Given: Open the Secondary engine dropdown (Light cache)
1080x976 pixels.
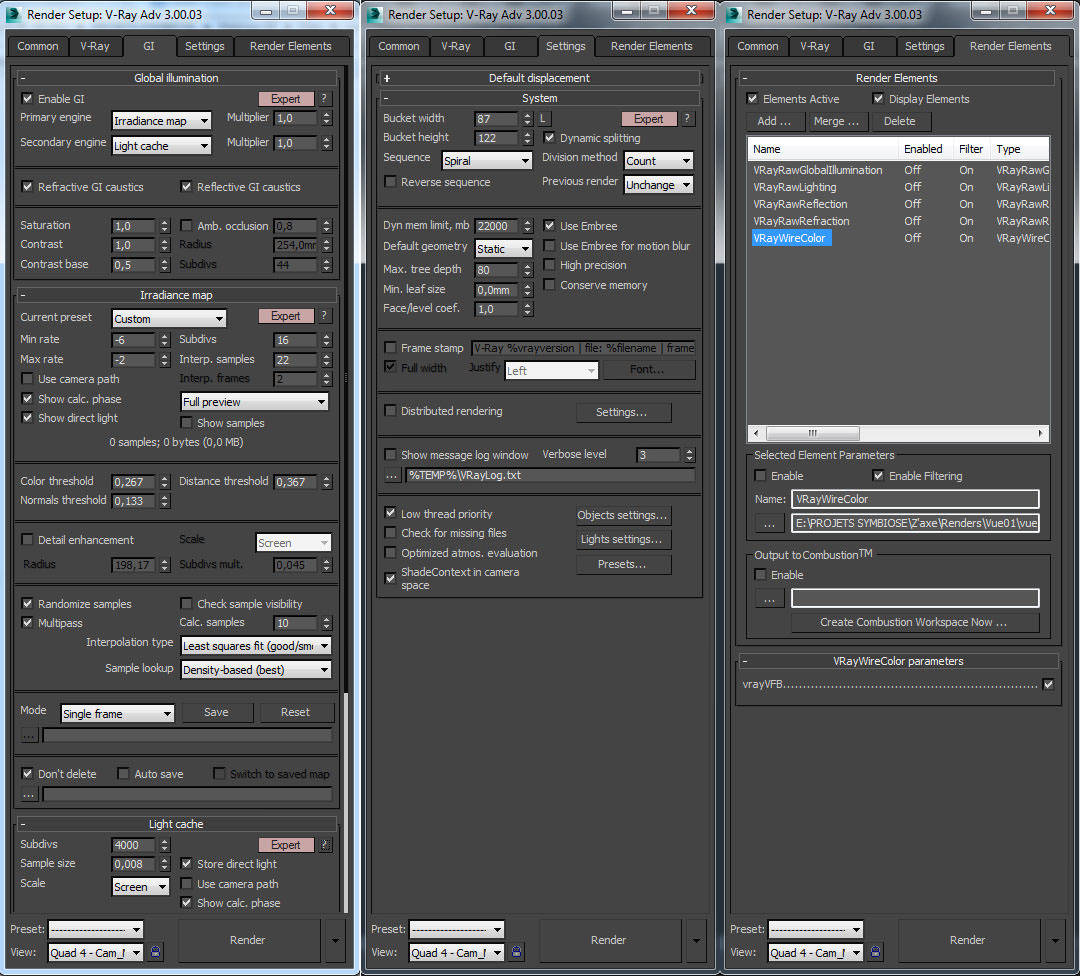Looking at the screenshot, I should [161, 145].
